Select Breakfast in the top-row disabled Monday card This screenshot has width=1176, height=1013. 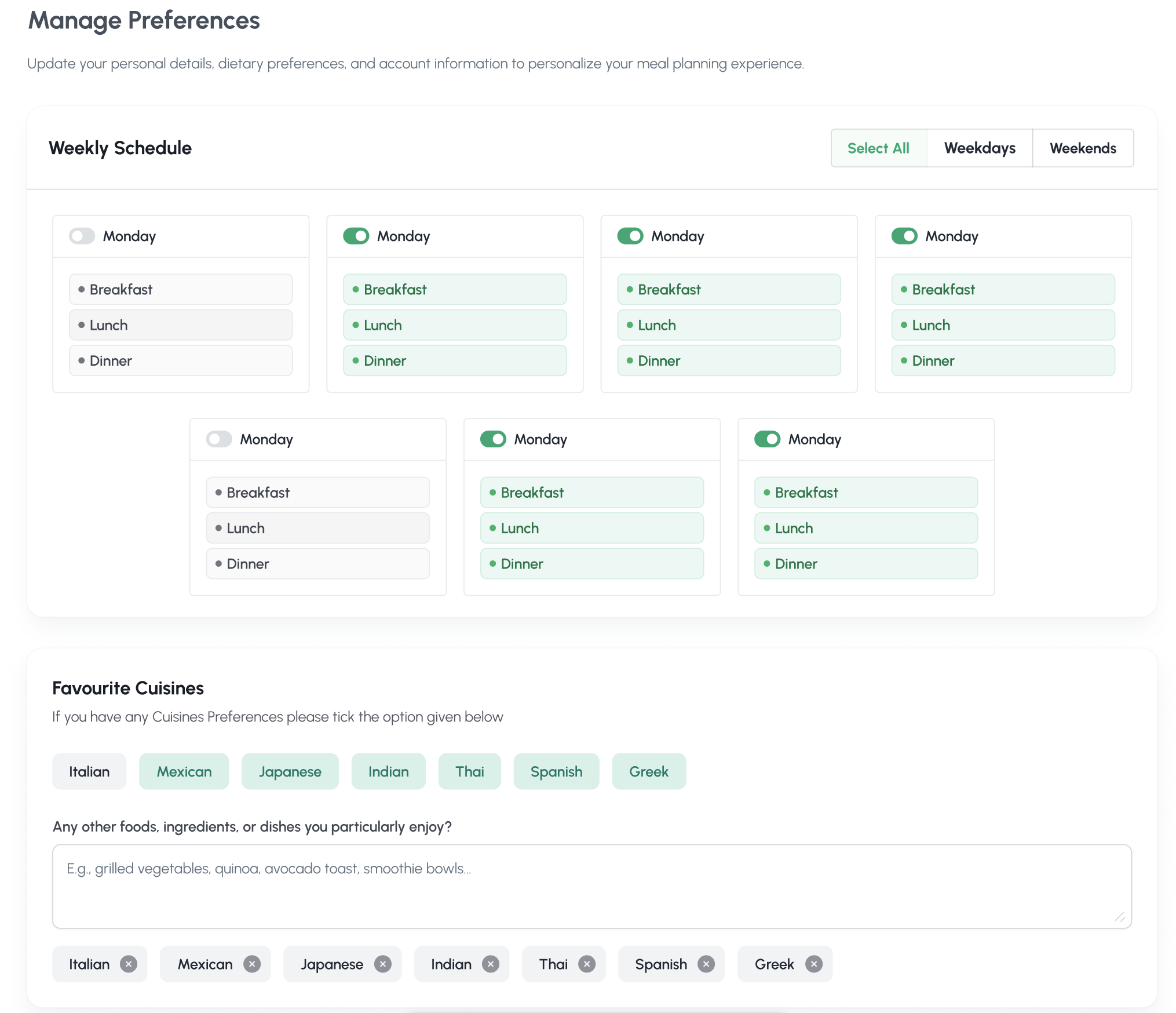(181, 289)
